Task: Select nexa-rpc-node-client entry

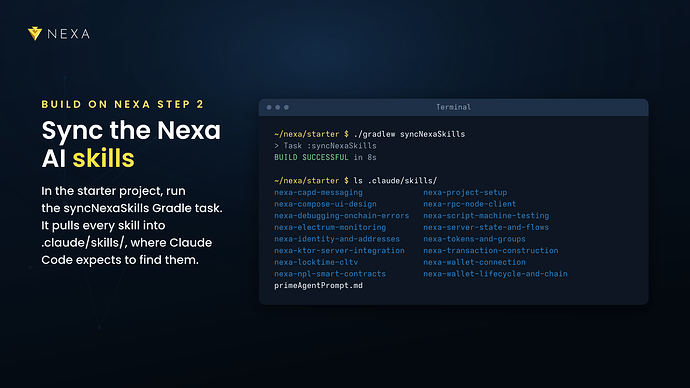Action: point(470,204)
